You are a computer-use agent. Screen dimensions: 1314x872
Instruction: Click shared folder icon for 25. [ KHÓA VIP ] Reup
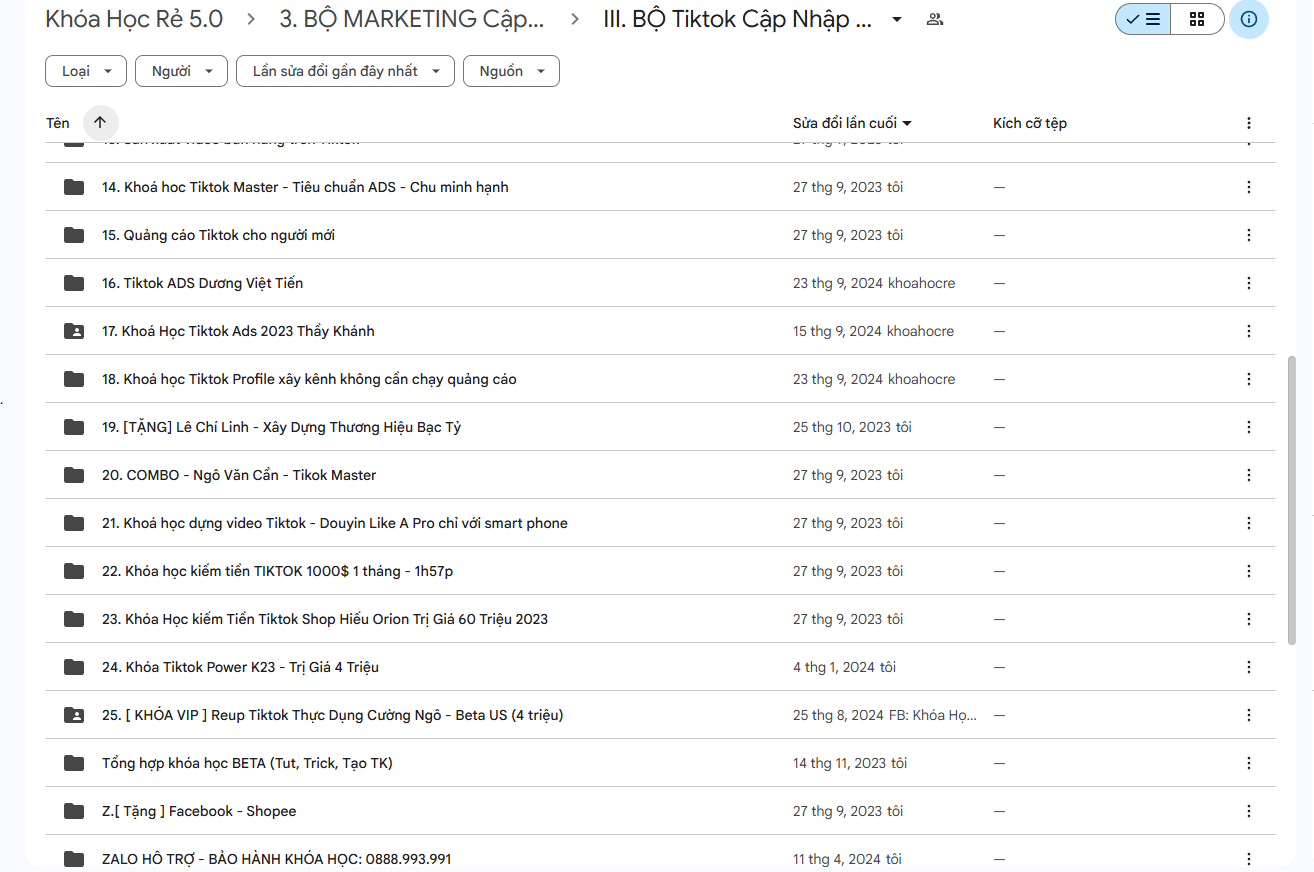click(x=74, y=715)
